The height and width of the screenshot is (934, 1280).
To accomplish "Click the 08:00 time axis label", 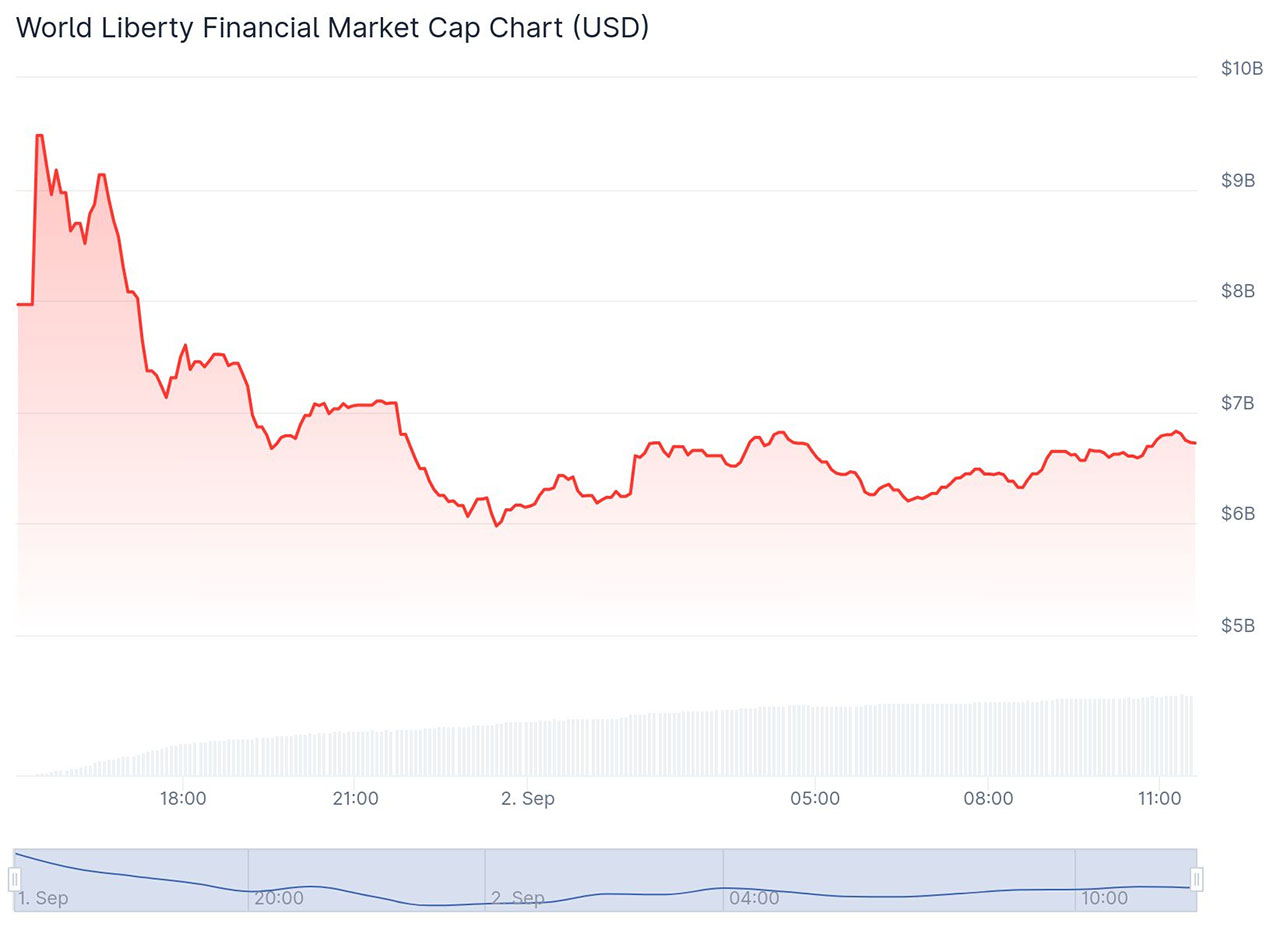I will point(988,799).
